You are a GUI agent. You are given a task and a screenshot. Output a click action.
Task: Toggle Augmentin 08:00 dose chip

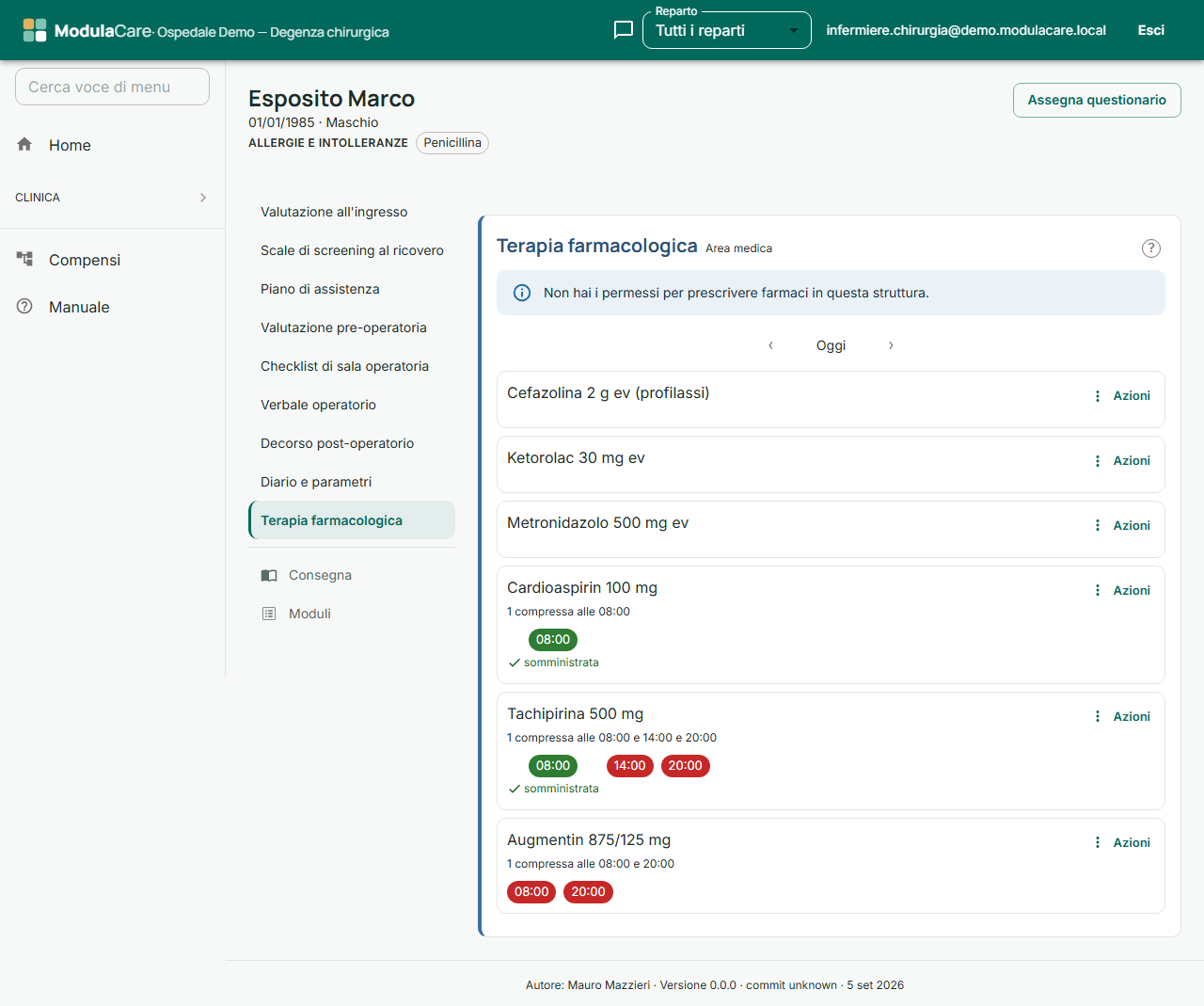tap(531, 892)
